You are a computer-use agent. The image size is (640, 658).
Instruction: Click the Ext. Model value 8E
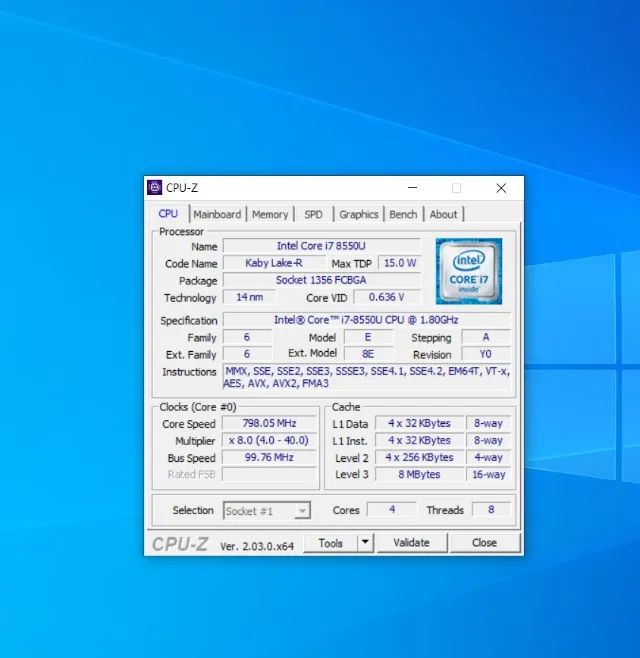pos(368,354)
